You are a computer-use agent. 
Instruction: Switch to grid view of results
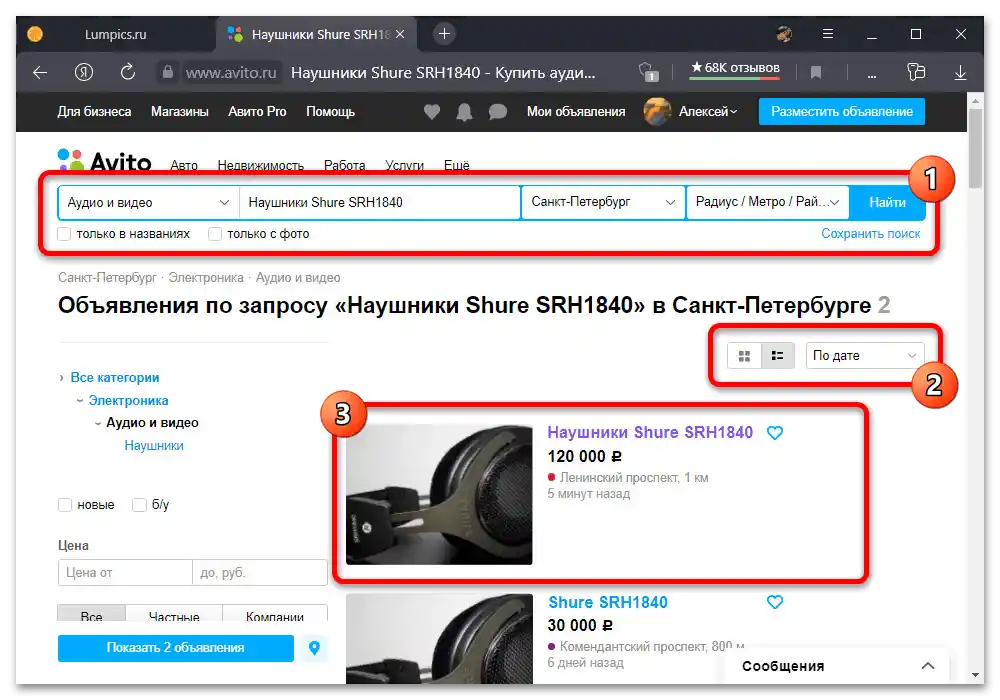click(744, 356)
